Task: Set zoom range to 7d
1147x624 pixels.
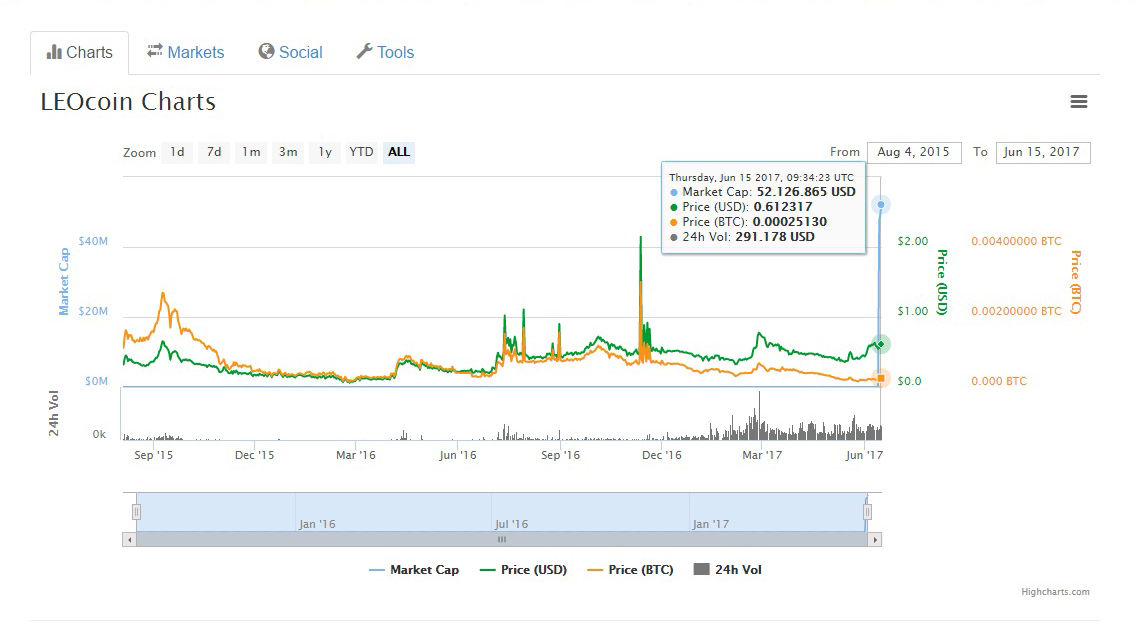Action: click(214, 152)
